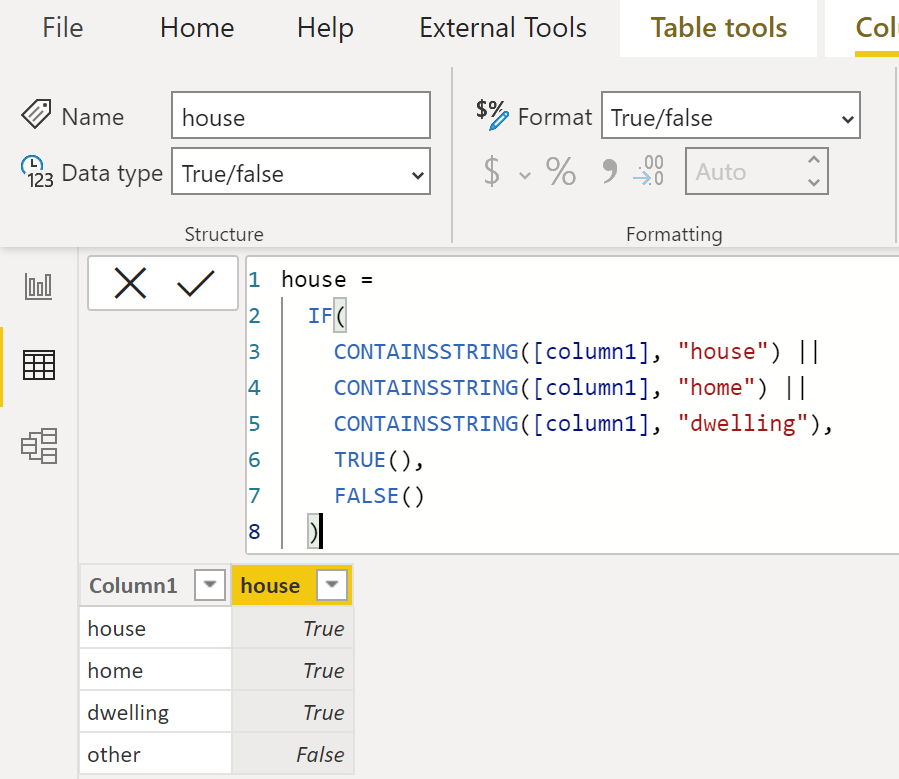
Task: Commit the formula with the checkmark icon
Action: pyautogui.click(x=196, y=283)
